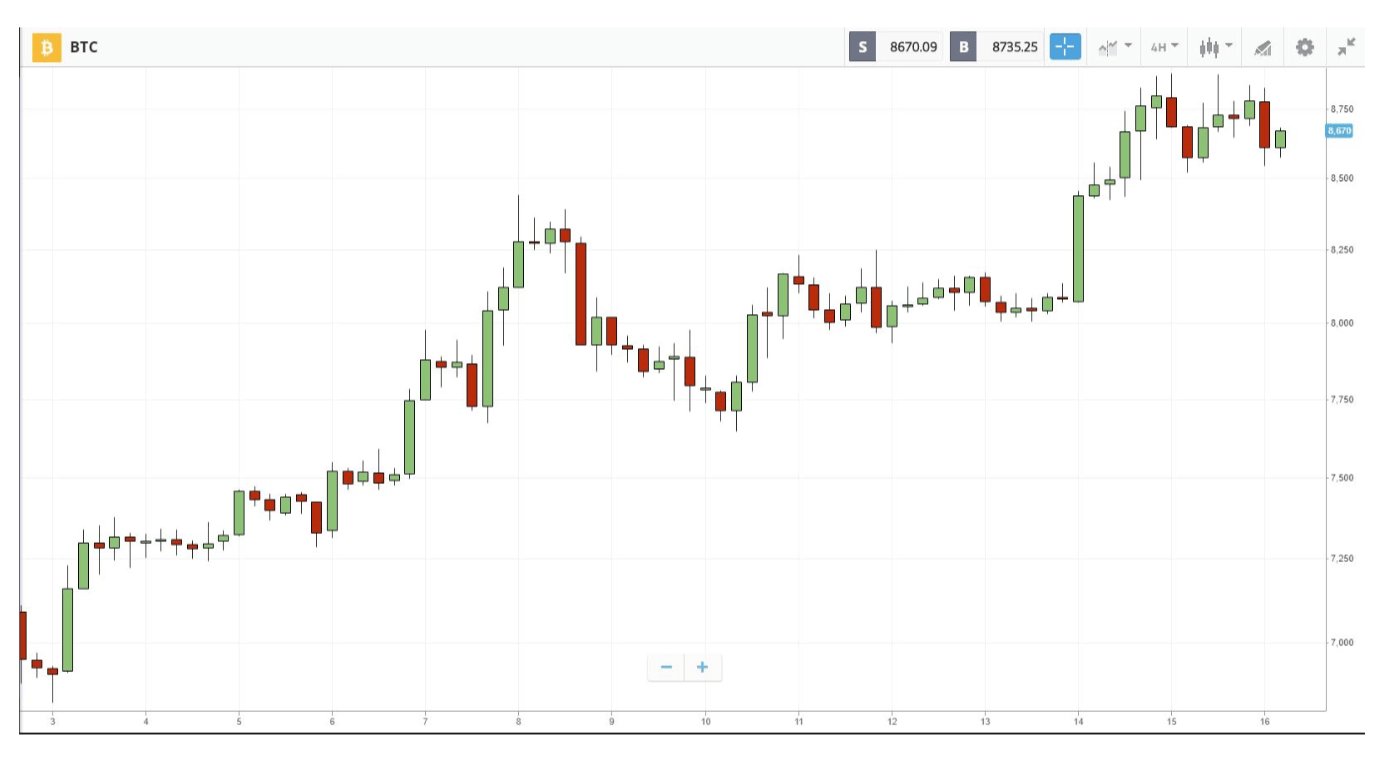The image size is (1382, 762).
Task: Open chart settings gear
Action: [1305, 47]
